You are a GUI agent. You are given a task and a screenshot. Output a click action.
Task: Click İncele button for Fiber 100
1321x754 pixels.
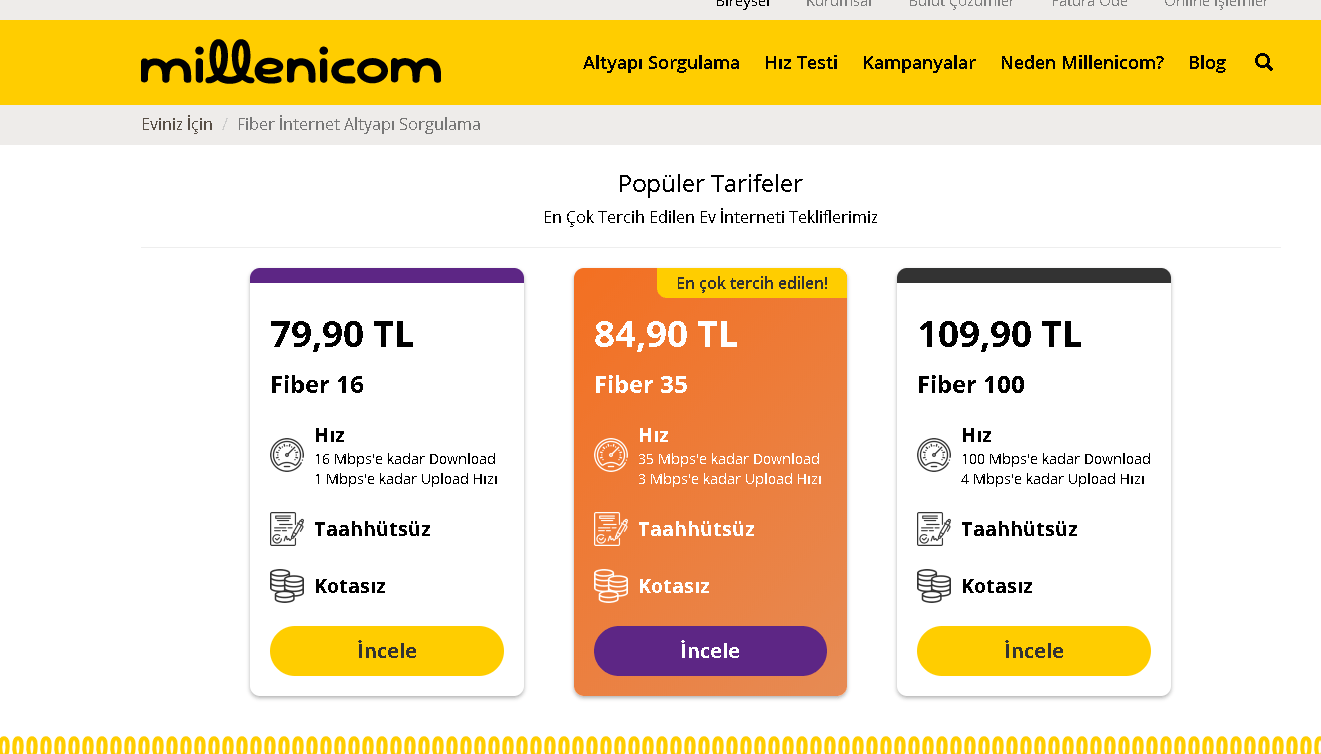coord(1034,651)
